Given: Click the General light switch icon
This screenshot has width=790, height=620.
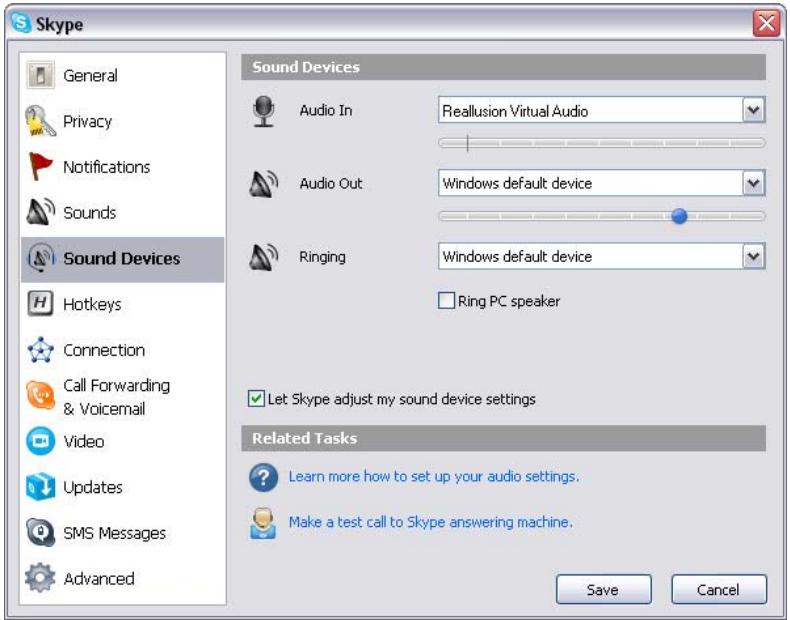Looking at the screenshot, I should (x=40, y=76).
